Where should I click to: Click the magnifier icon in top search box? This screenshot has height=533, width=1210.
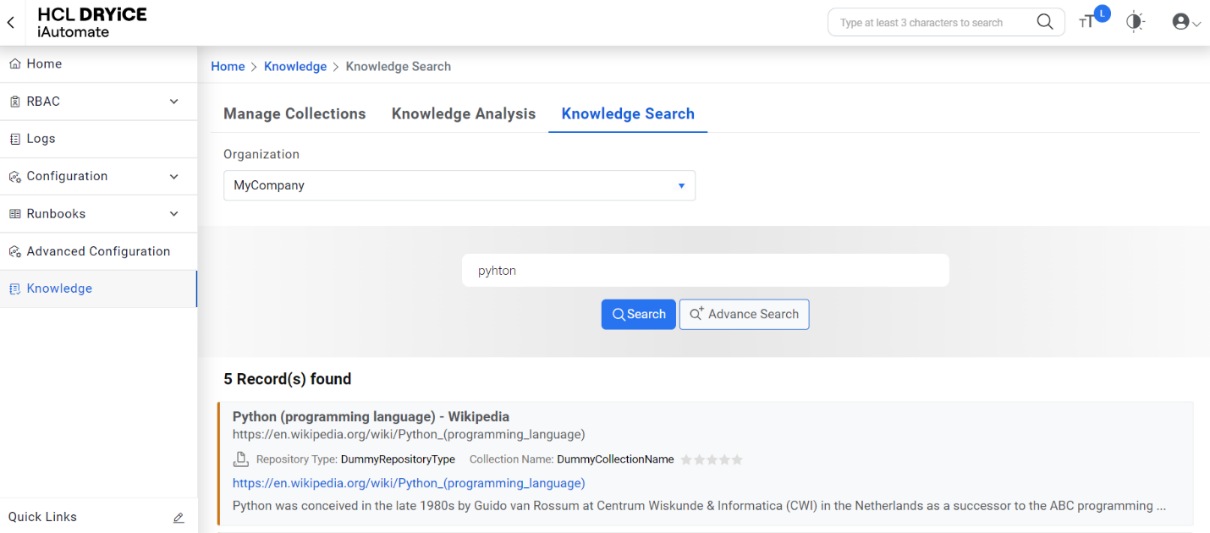click(x=1045, y=22)
